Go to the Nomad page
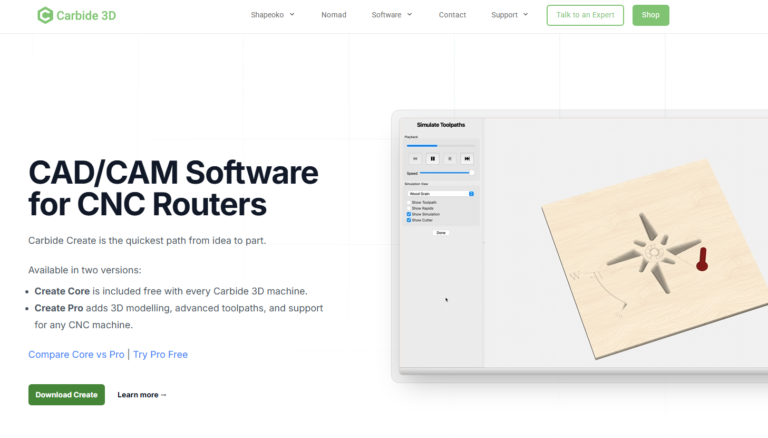This screenshot has height=438, width=768. click(334, 15)
